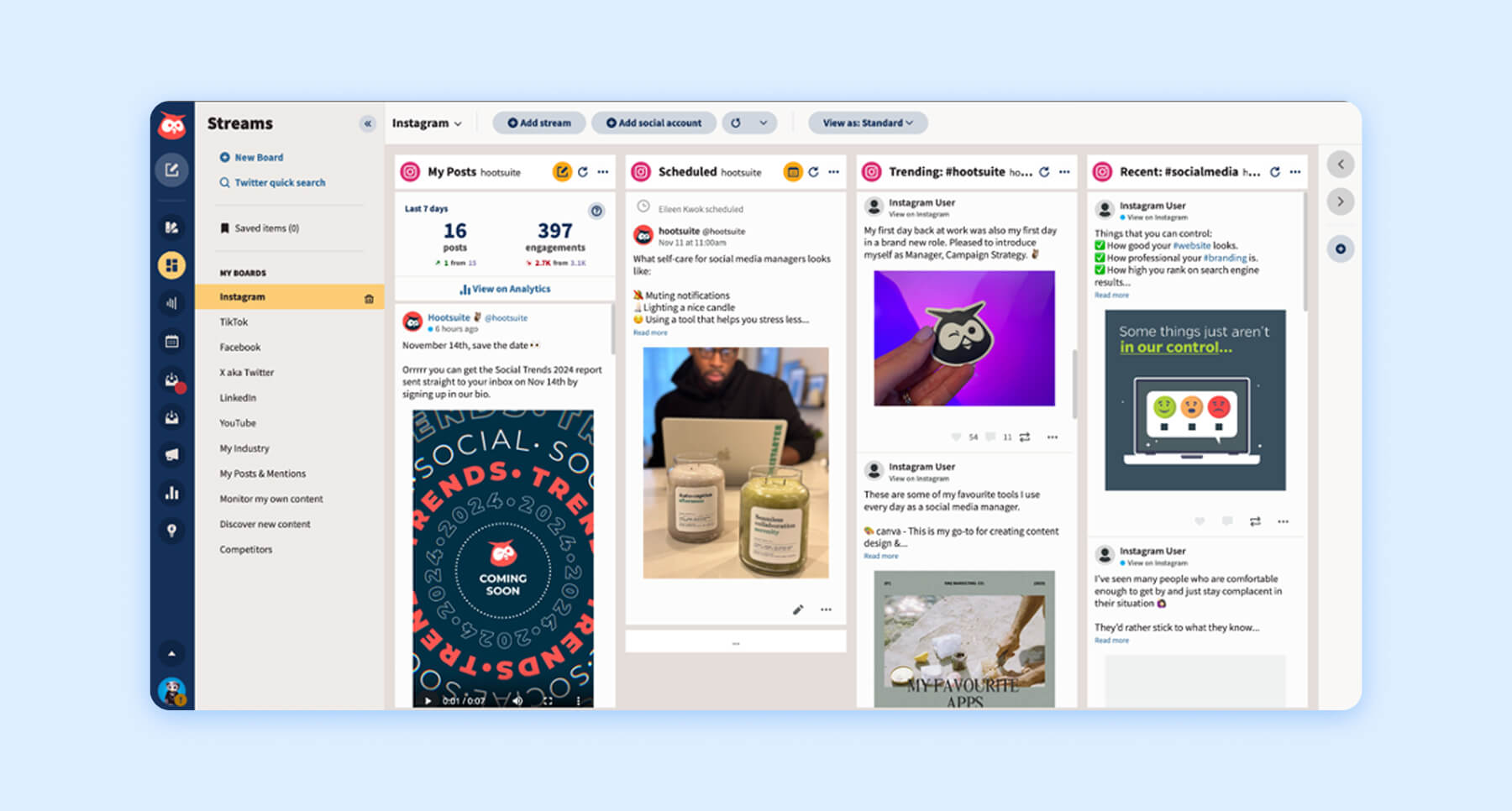
Task: Open Scheduled stream more options menu
Action: (x=833, y=172)
